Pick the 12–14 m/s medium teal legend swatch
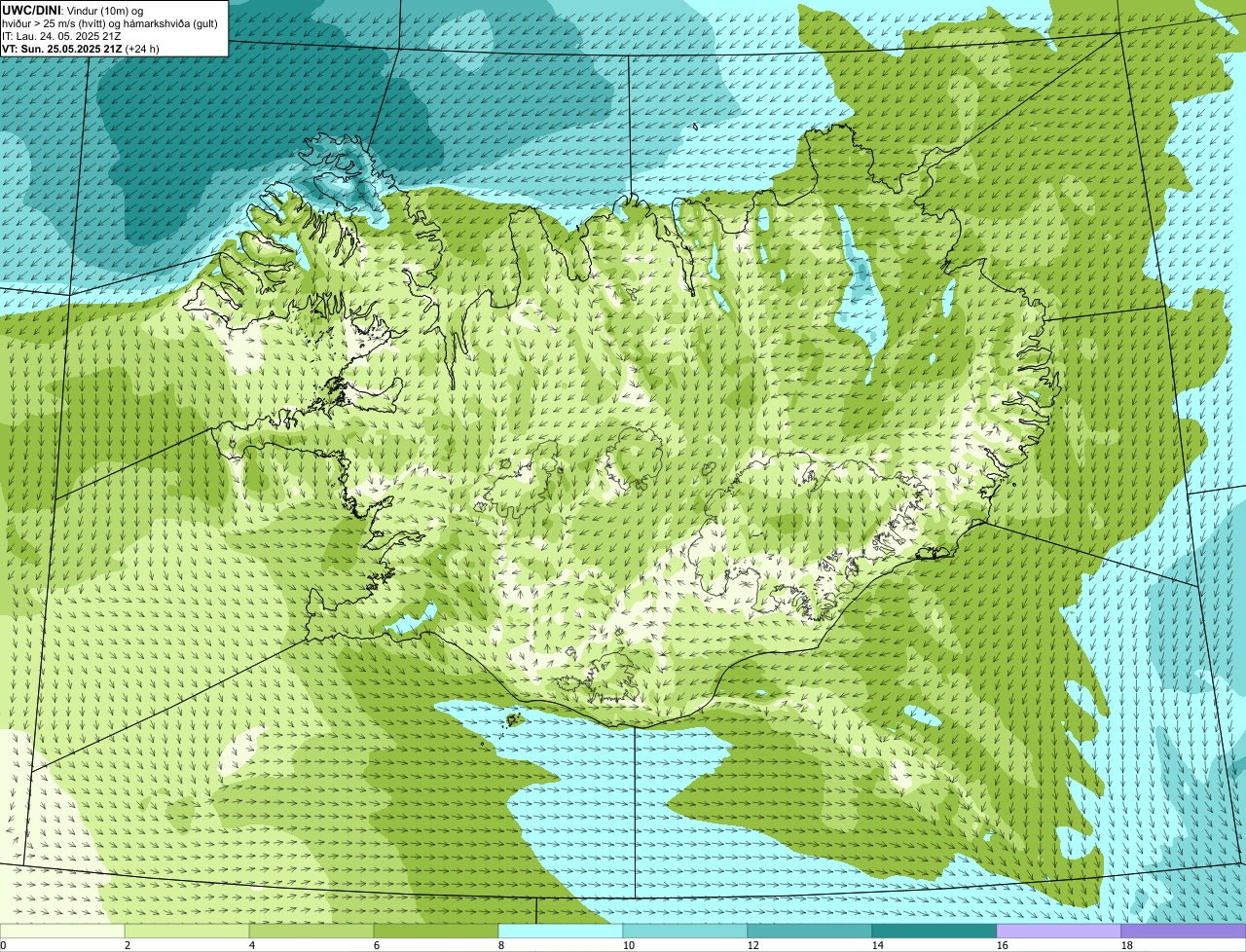The image size is (1246, 952). (x=810, y=931)
